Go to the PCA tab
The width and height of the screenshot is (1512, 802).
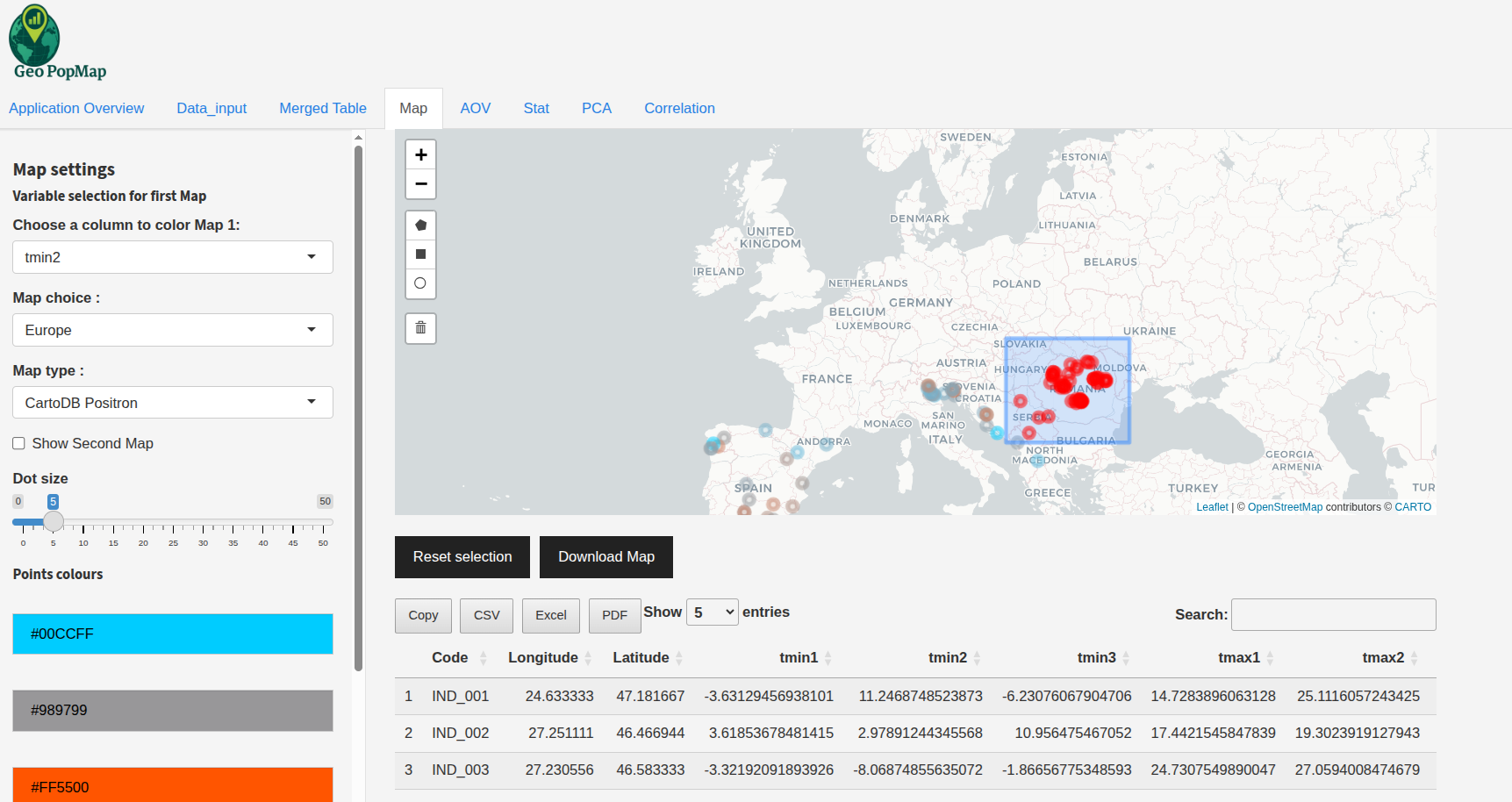(597, 108)
